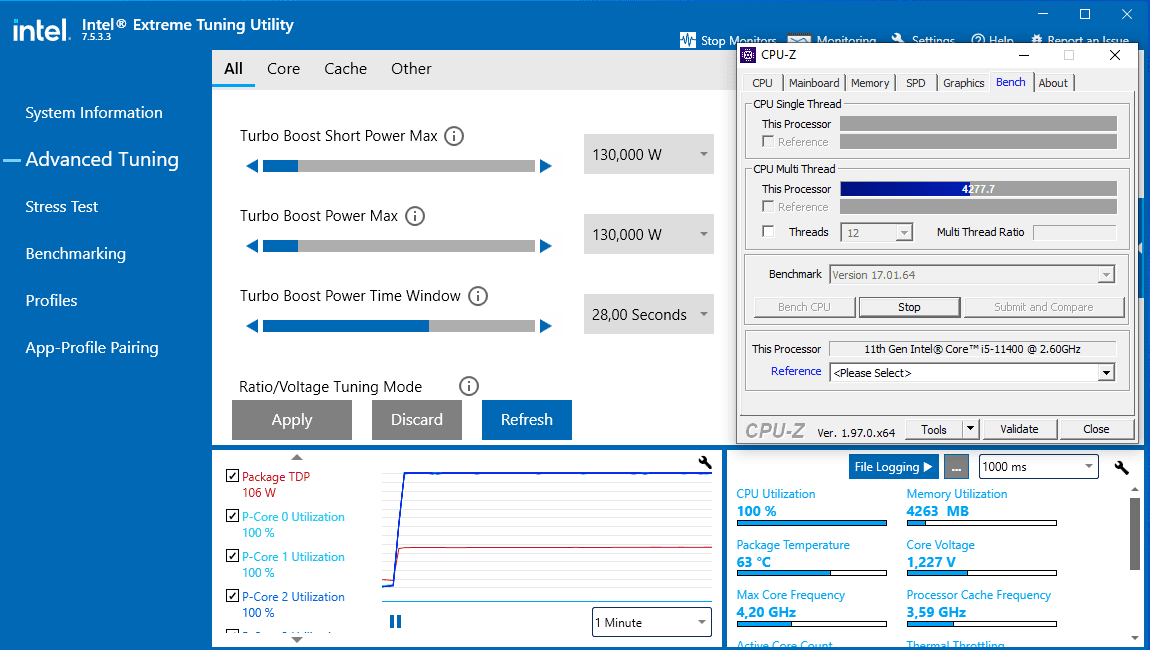Click the Refresh button
This screenshot has width=1150, height=650.
(527, 420)
